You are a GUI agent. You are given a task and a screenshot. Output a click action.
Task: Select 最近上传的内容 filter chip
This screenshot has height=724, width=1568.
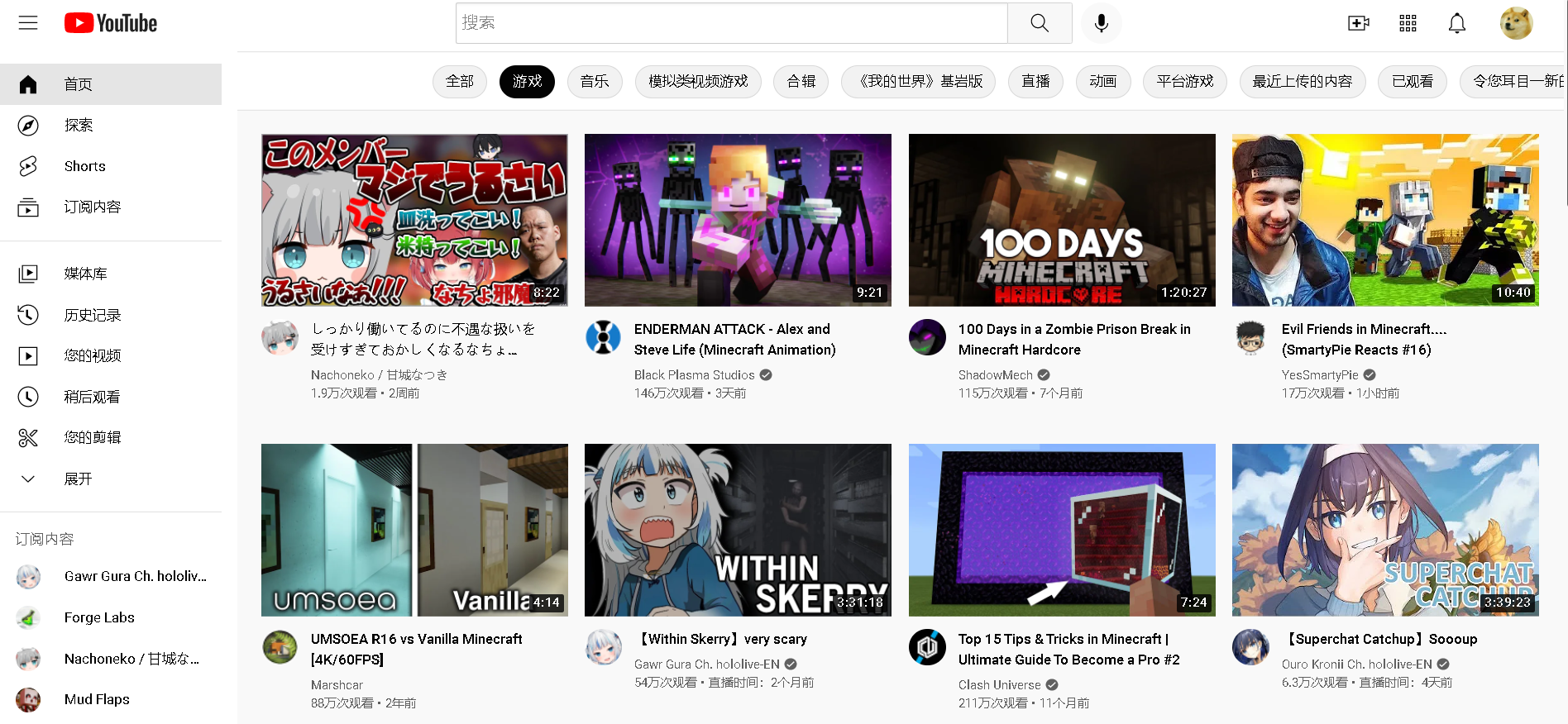click(x=1303, y=82)
